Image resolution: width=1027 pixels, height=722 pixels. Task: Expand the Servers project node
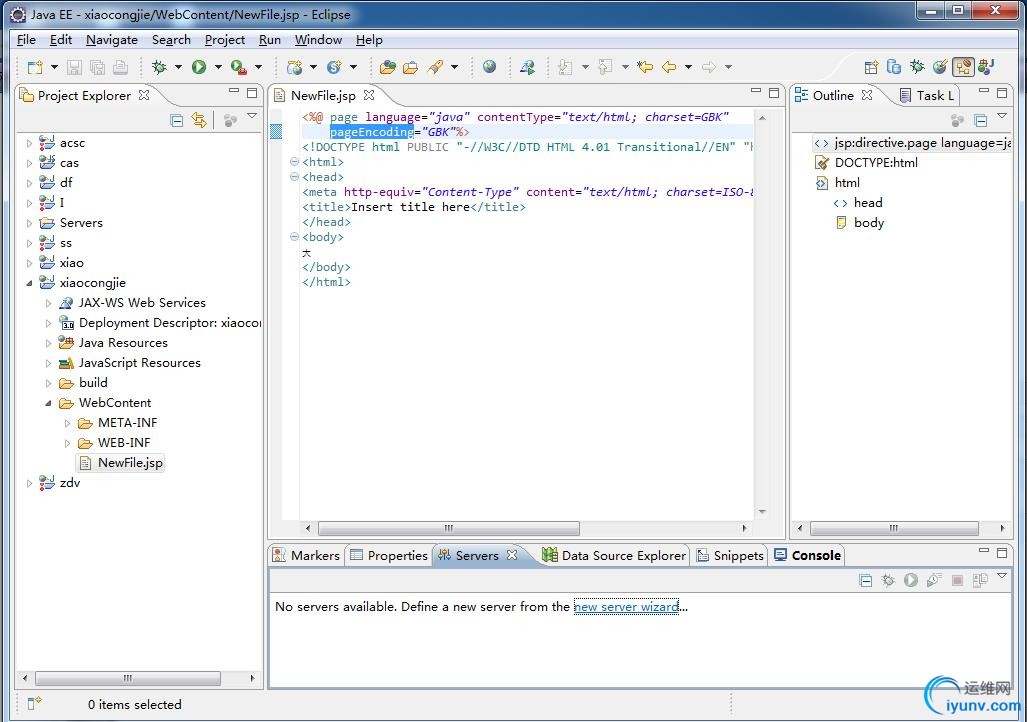29,223
